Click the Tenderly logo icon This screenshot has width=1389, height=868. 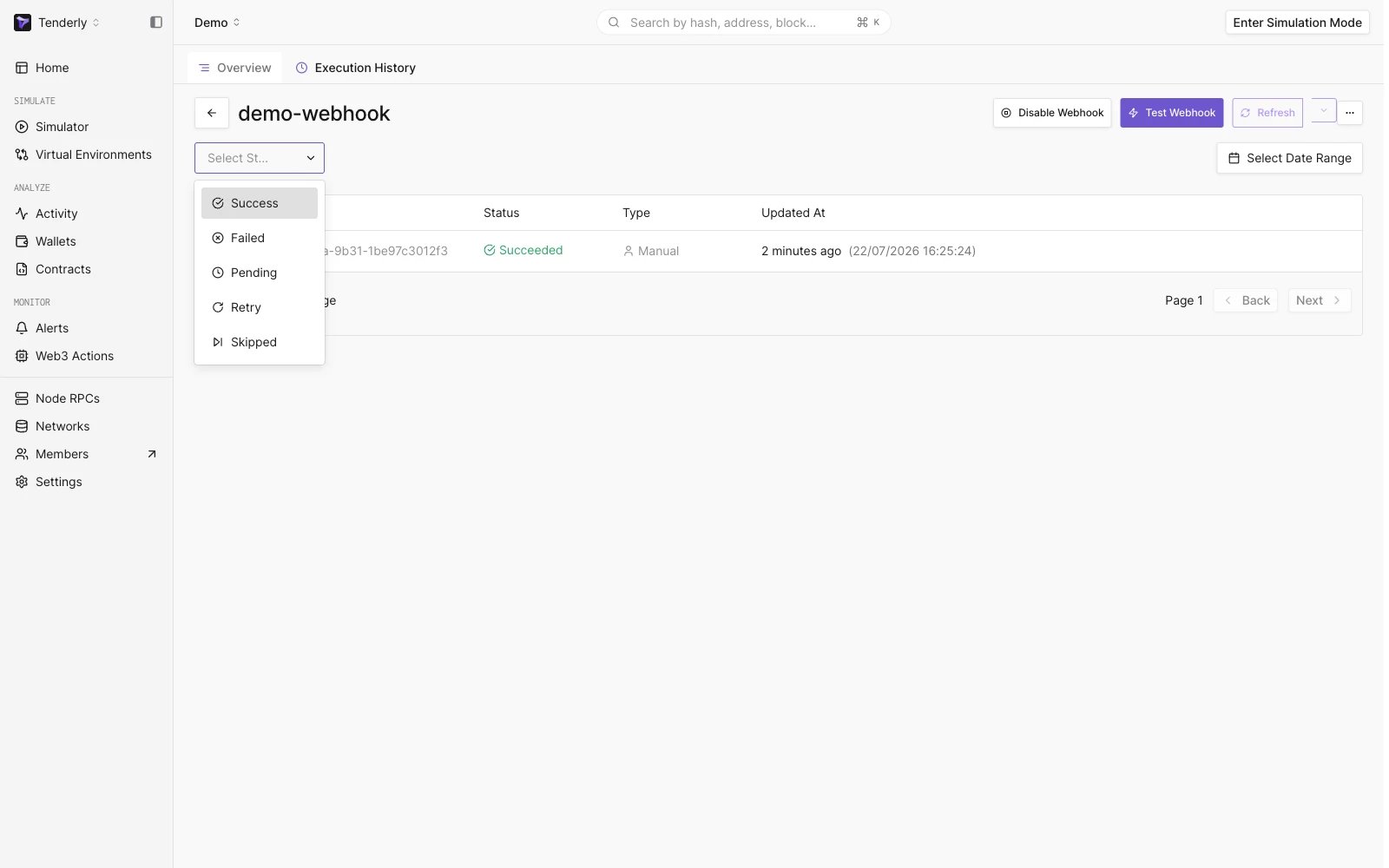pyautogui.click(x=23, y=23)
